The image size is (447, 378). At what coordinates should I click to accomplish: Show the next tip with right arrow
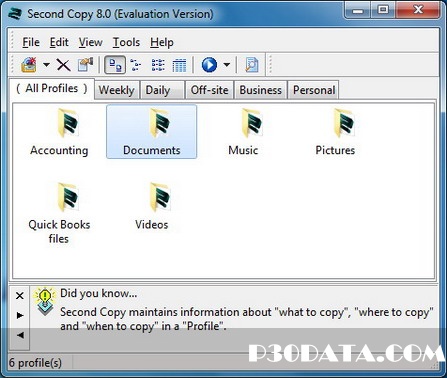pos(20,315)
